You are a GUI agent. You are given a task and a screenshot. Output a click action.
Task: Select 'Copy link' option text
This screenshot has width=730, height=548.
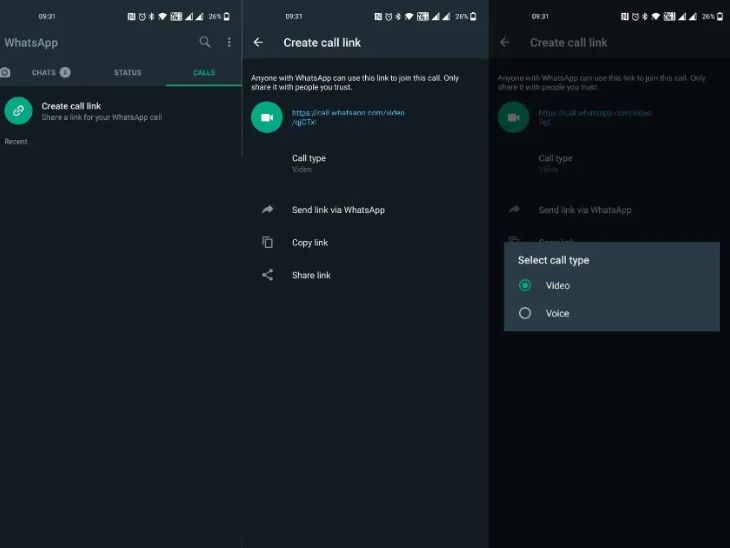tap(310, 243)
